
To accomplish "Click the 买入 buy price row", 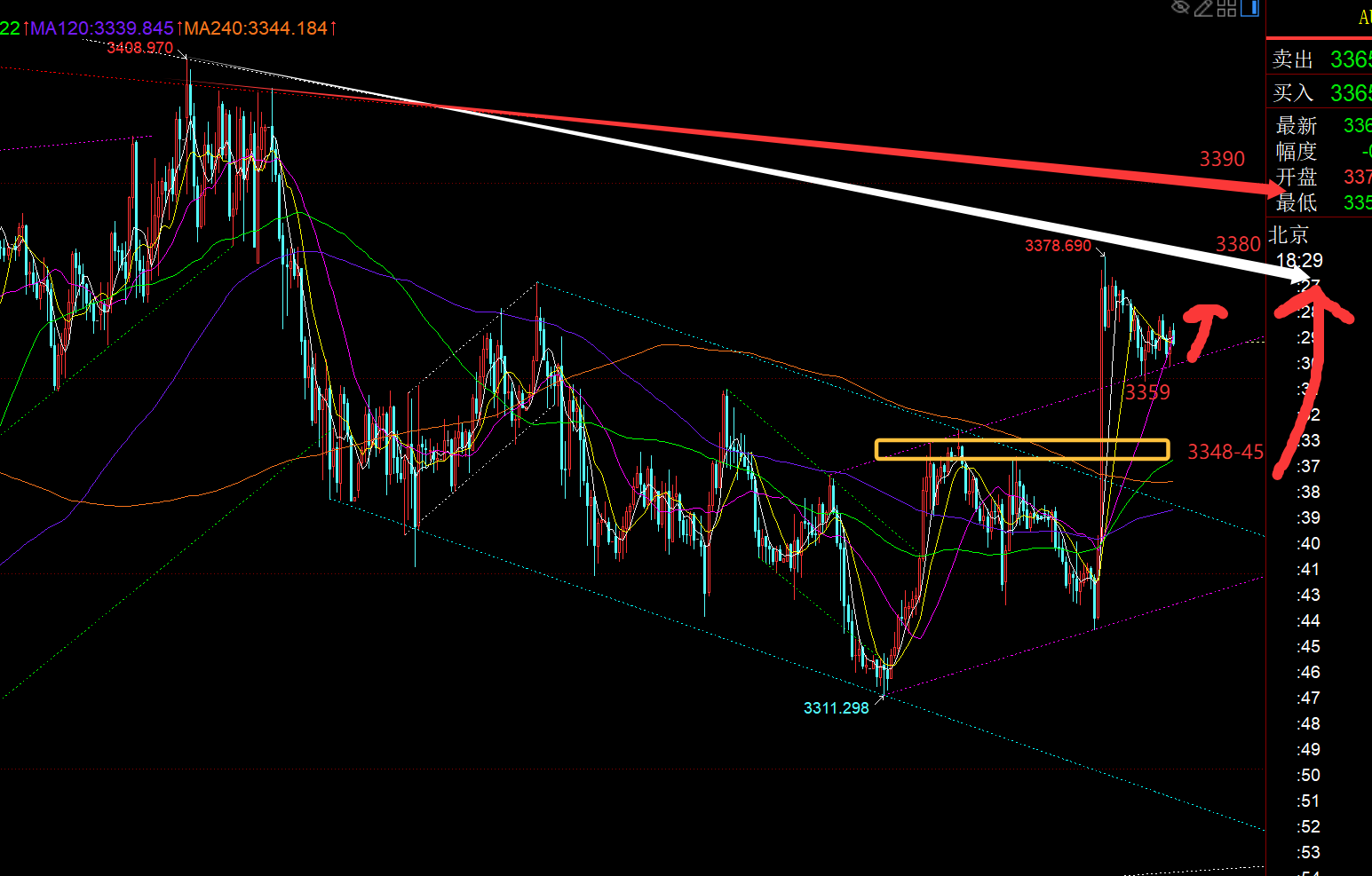I will tap(1320, 93).
